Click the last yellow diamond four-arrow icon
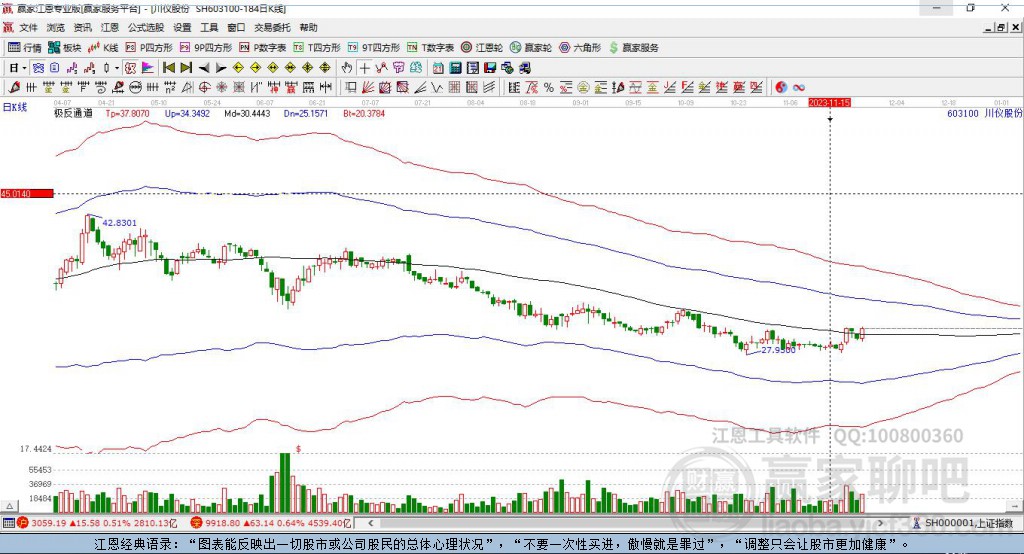1024x554 pixels. pyautogui.click(x=325, y=68)
